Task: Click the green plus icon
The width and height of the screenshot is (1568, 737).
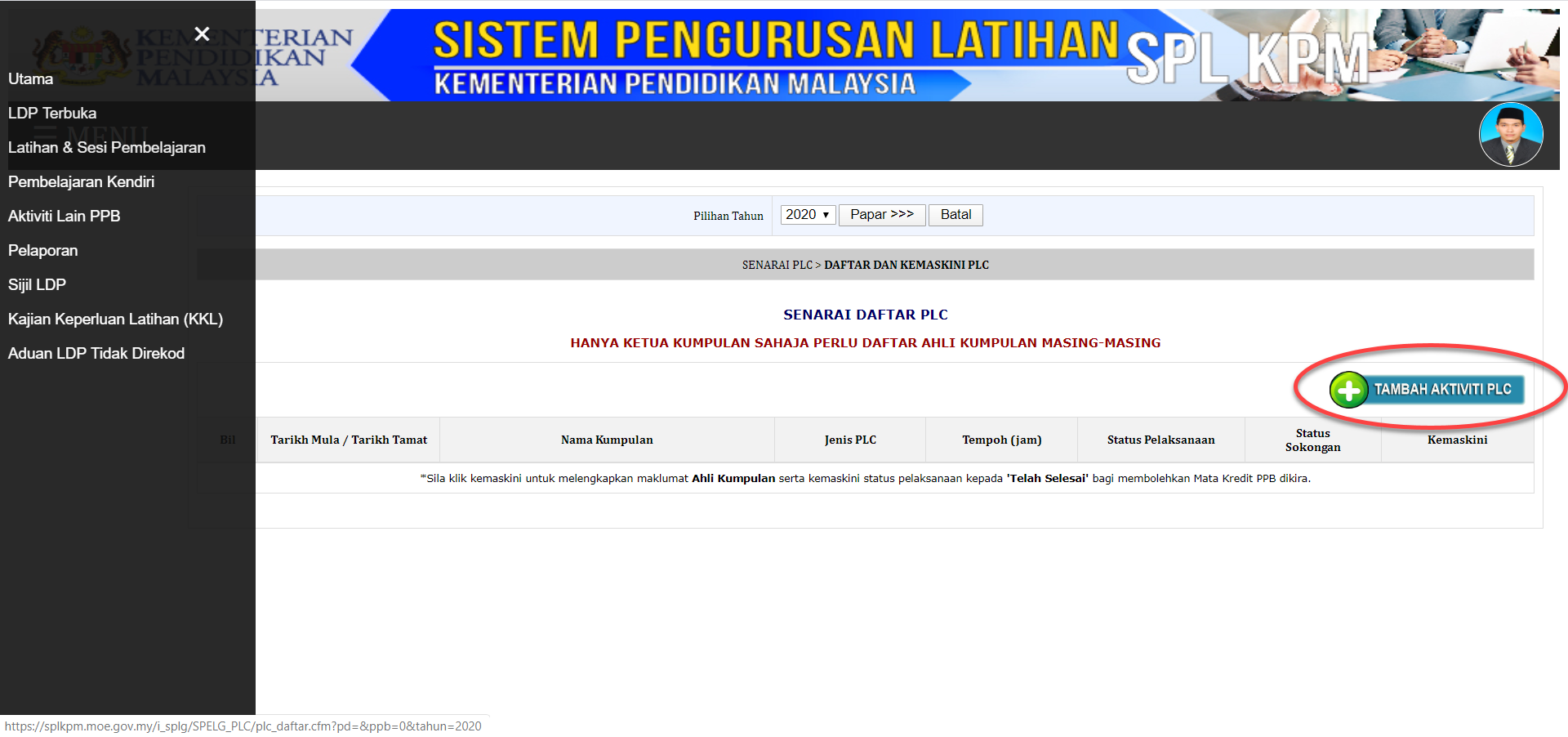Action: tap(1348, 390)
